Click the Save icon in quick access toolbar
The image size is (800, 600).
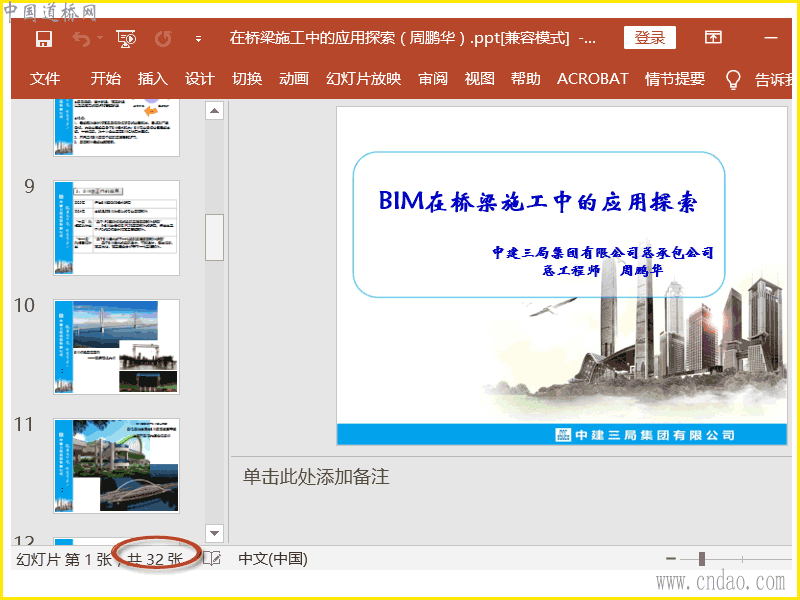44,38
